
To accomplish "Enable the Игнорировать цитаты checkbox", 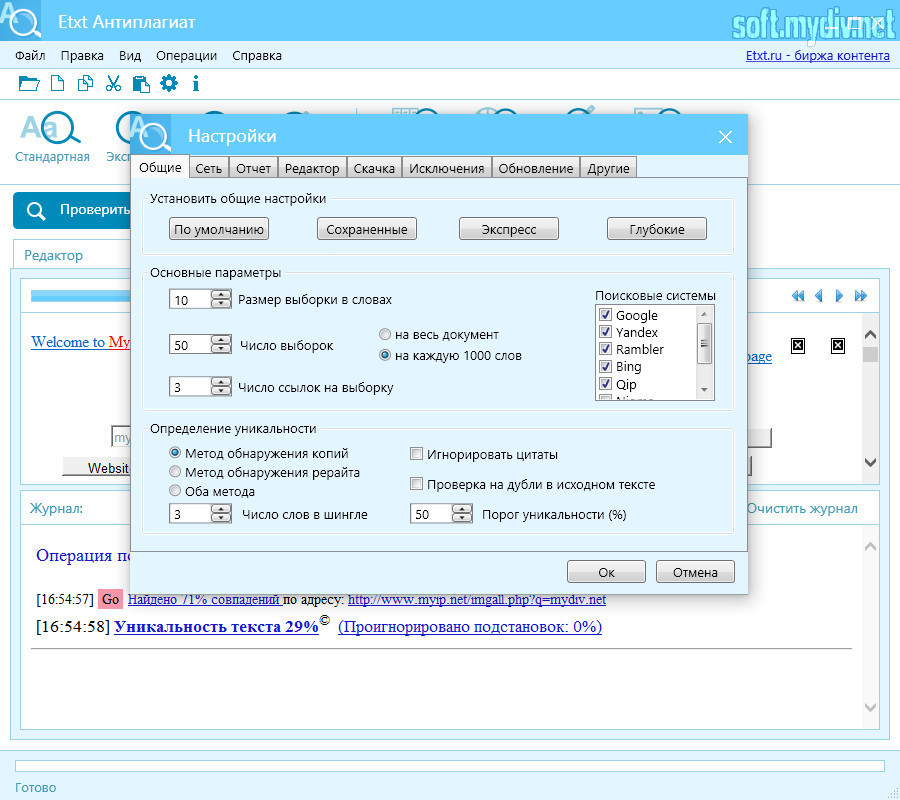I will pos(417,454).
